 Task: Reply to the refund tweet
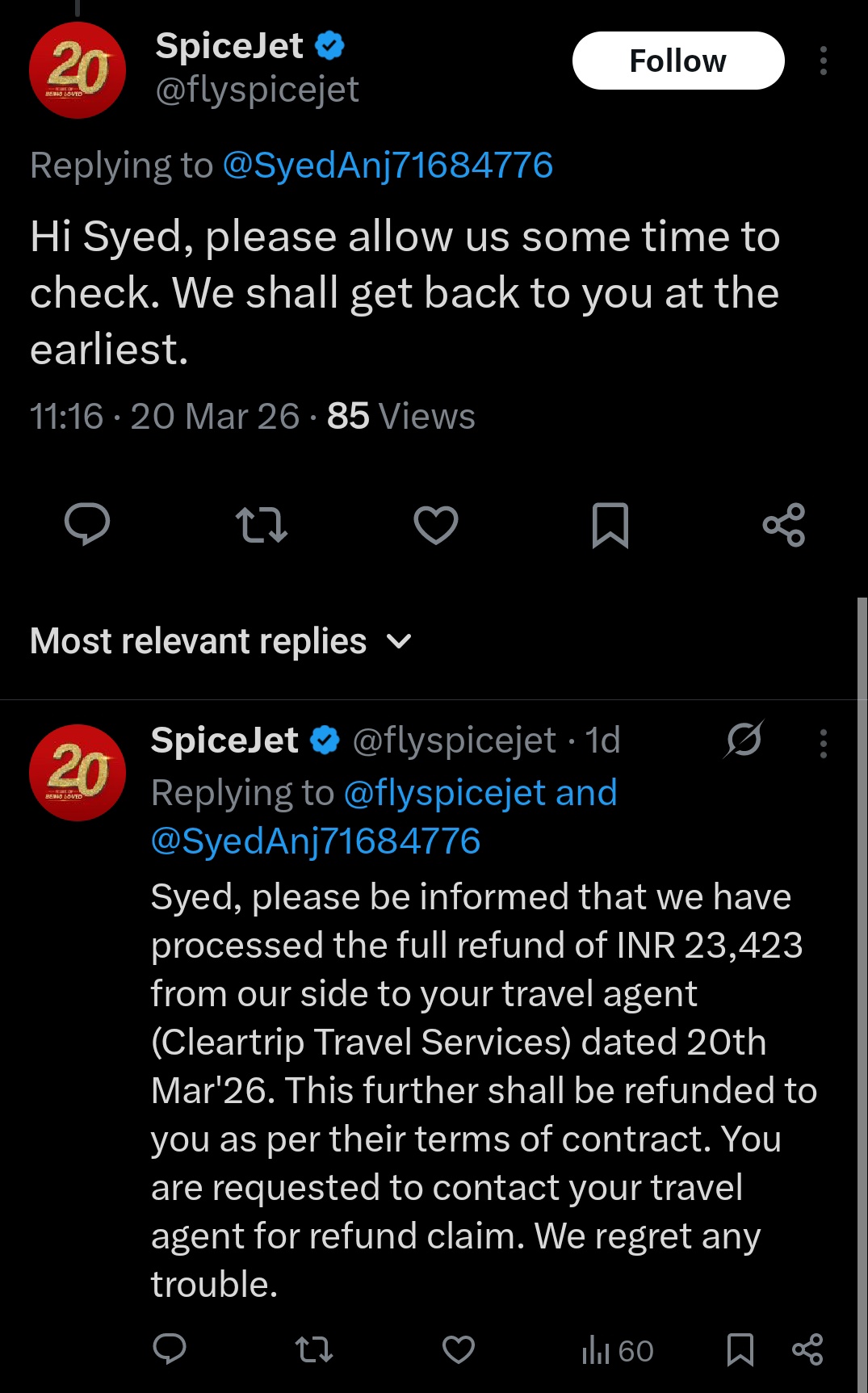click(x=170, y=1349)
